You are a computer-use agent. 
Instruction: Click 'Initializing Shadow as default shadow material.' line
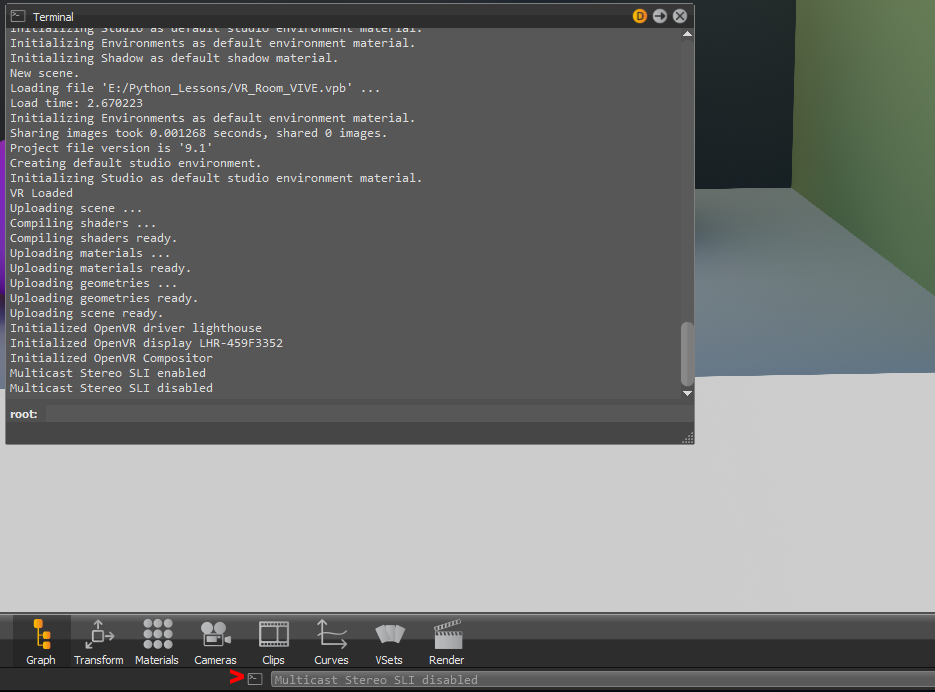pyautogui.click(x=174, y=58)
